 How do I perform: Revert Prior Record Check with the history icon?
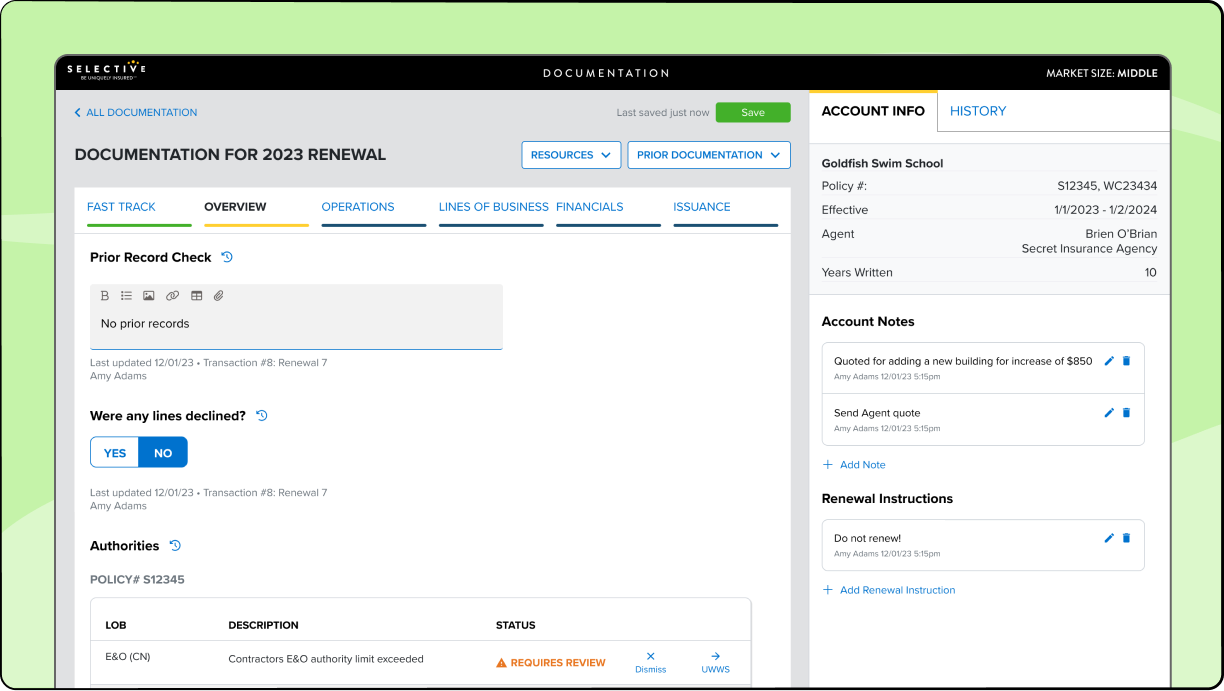click(x=227, y=257)
